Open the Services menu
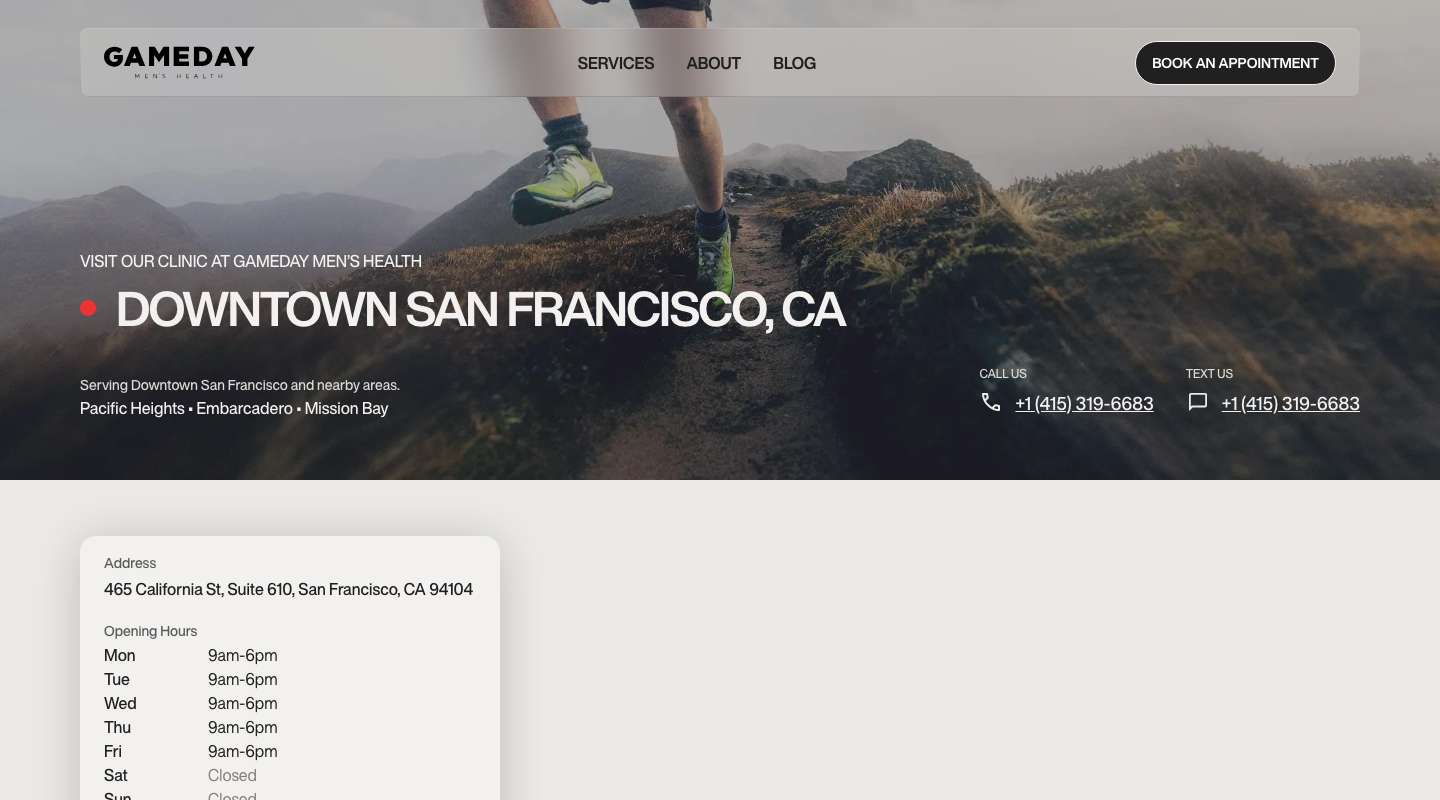Viewport: 1440px width, 800px height. click(x=616, y=63)
